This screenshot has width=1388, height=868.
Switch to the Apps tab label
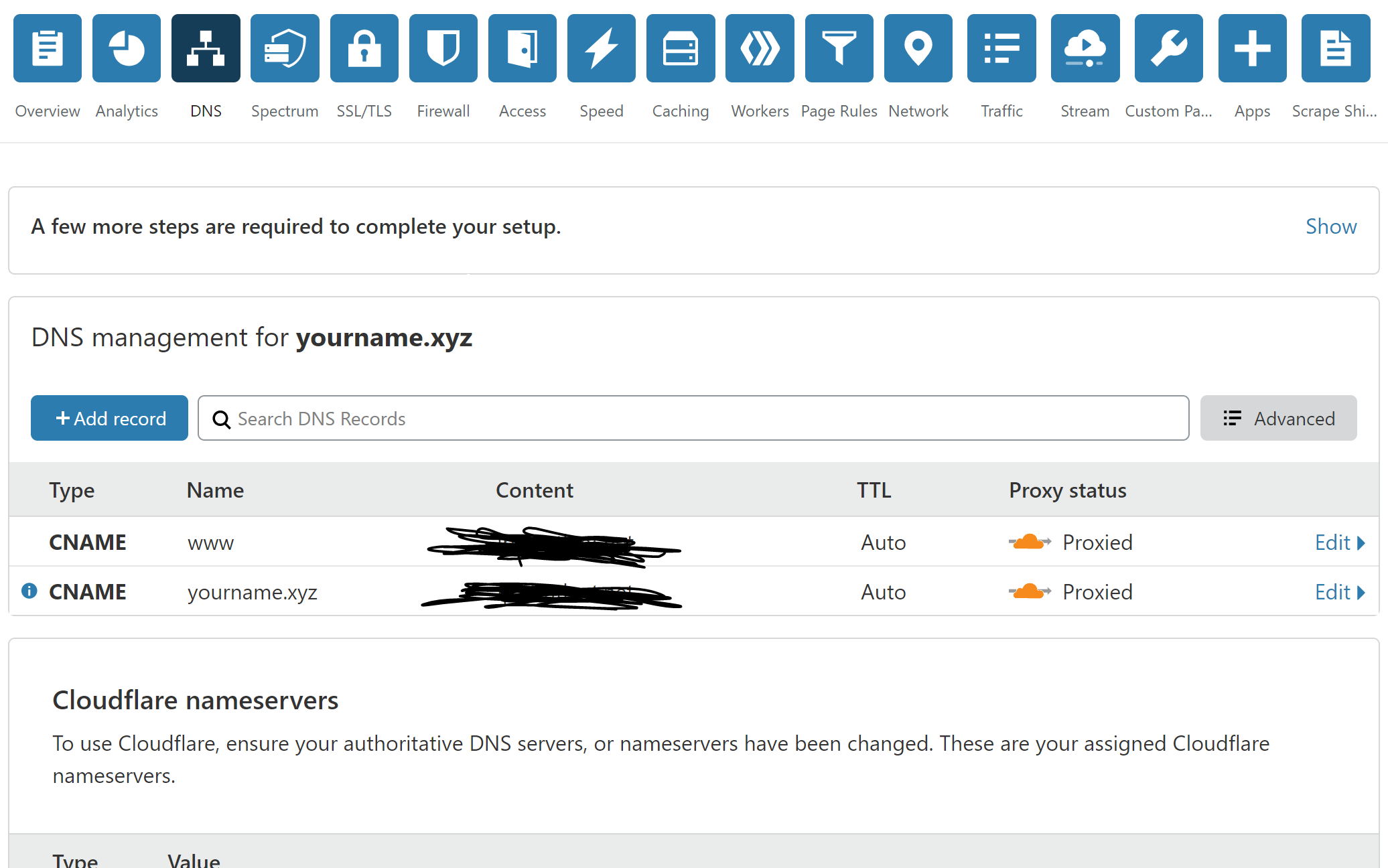pyautogui.click(x=1253, y=111)
